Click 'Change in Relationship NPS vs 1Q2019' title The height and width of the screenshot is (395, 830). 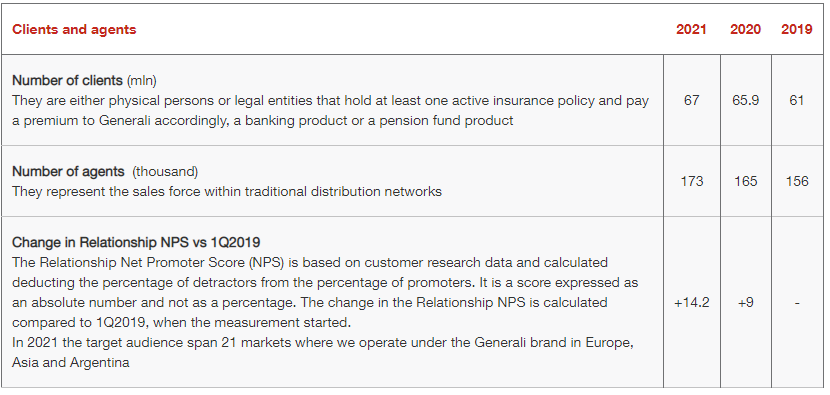136,243
